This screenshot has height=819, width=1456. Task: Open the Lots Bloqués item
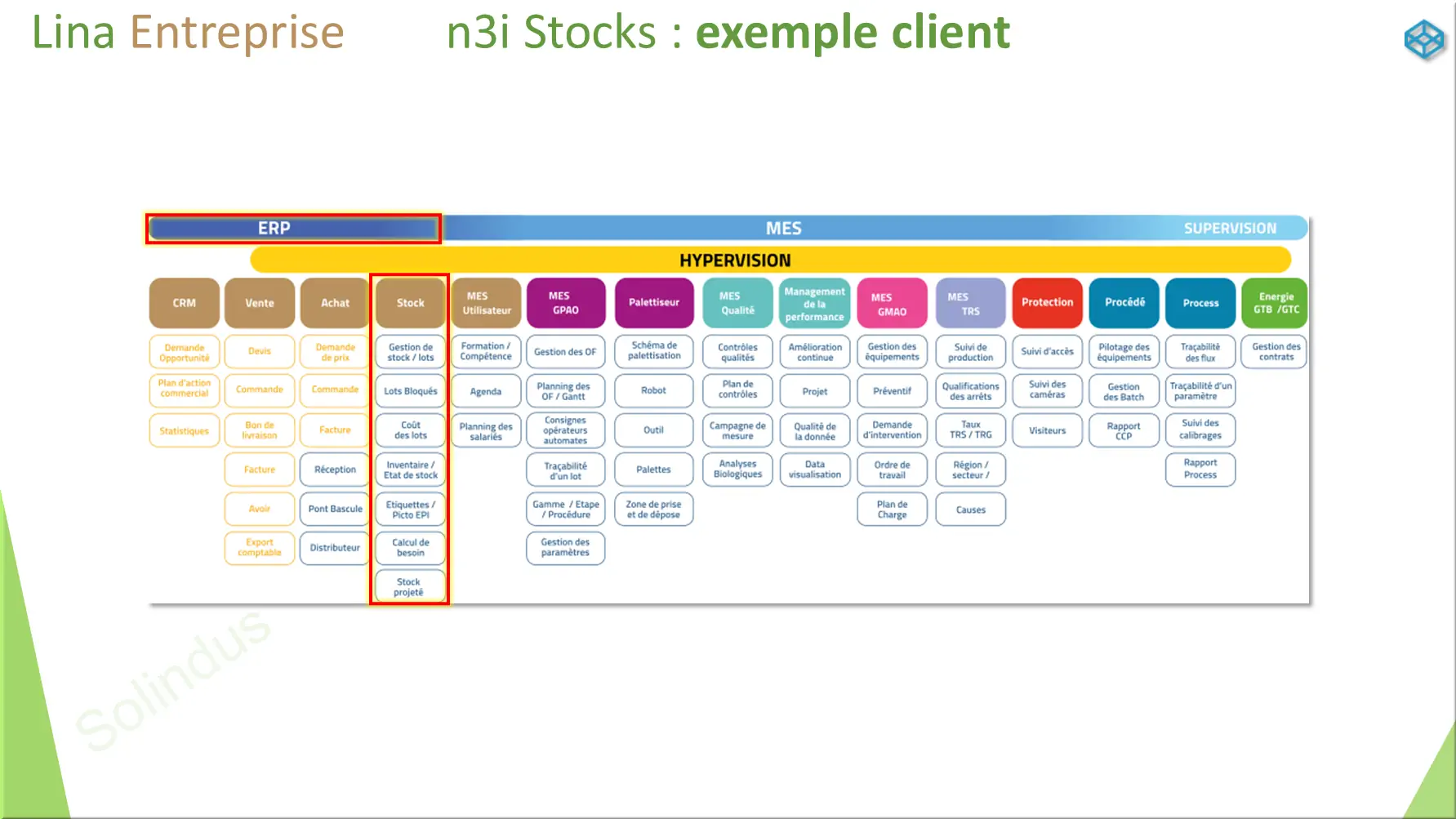pyautogui.click(x=410, y=391)
